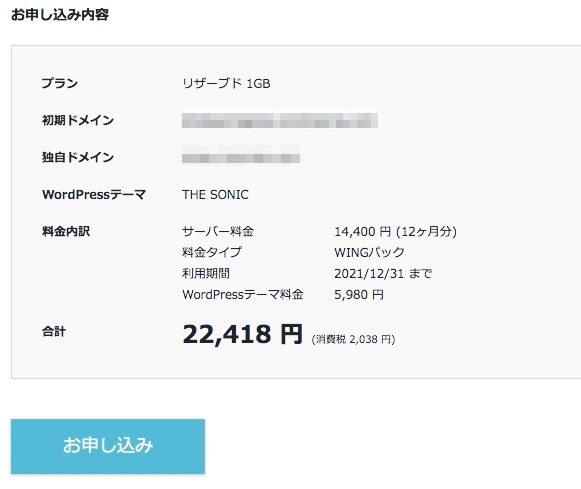This screenshot has height=489, width=581.
Task: Select the お申し込み内容 heading text
Action: (x=60, y=15)
